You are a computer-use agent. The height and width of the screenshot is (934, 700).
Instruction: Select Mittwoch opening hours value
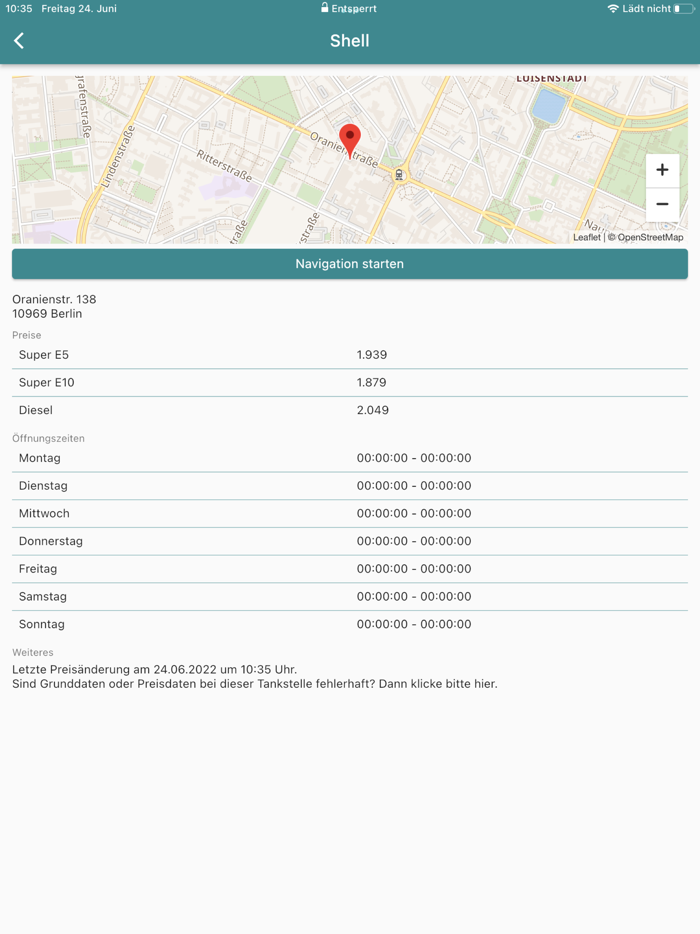414,513
